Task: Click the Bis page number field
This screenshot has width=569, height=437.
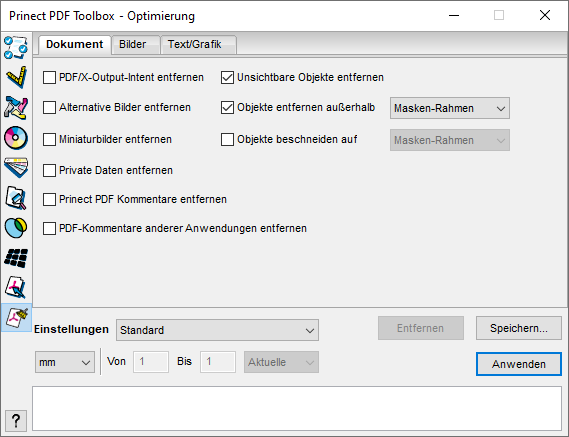Action: click(x=218, y=362)
